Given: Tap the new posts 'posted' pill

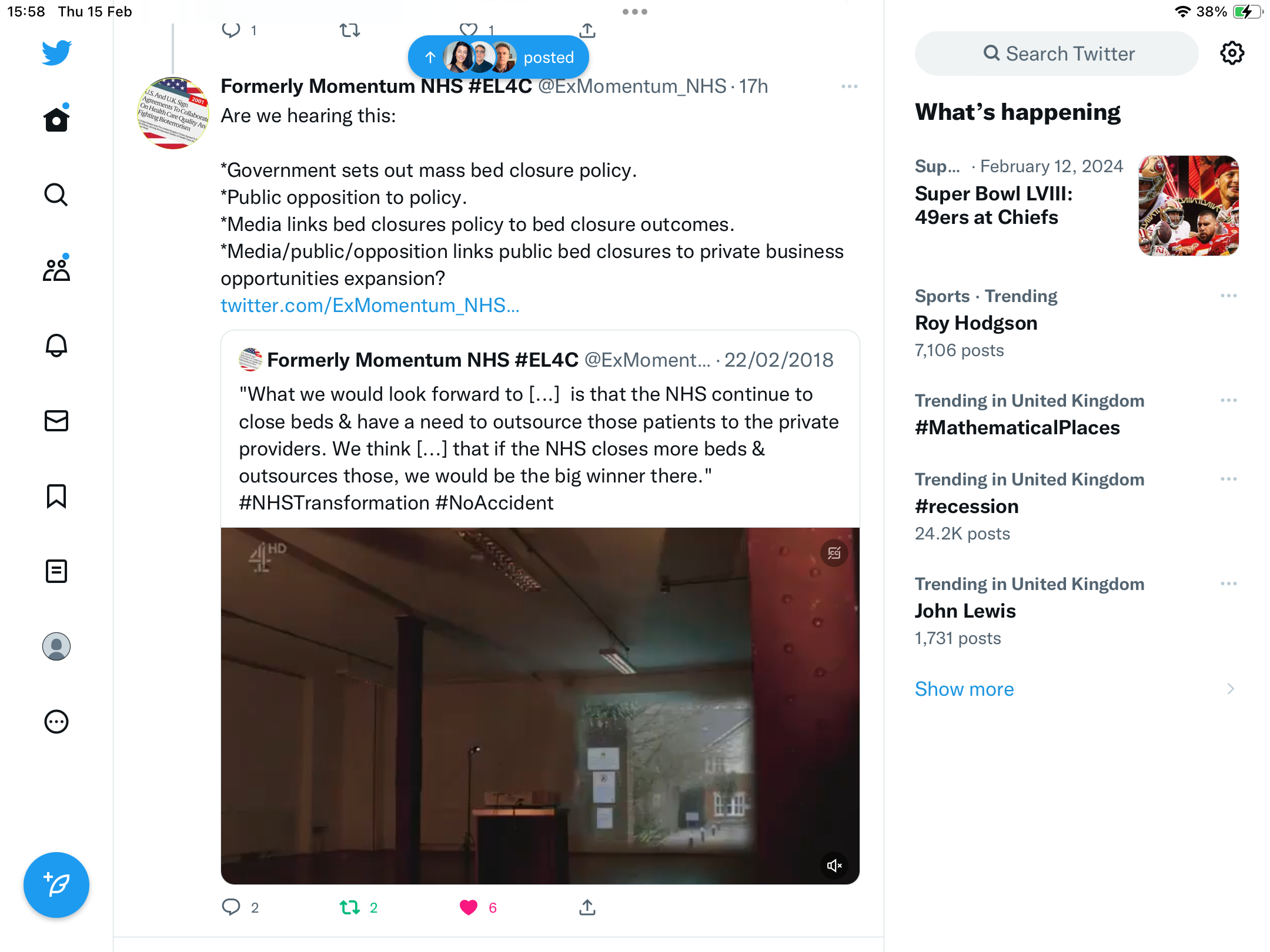Looking at the screenshot, I should pos(499,57).
